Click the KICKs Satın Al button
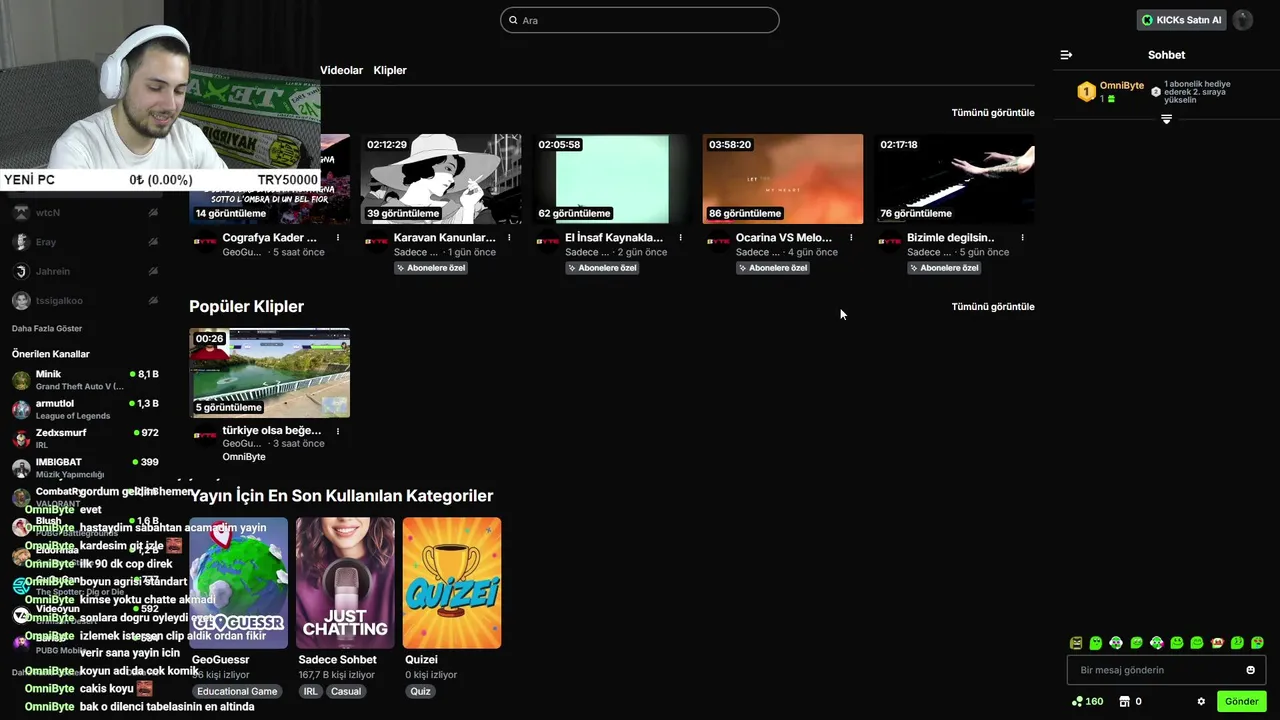1280x720 pixels. (x=1181, y=20)
